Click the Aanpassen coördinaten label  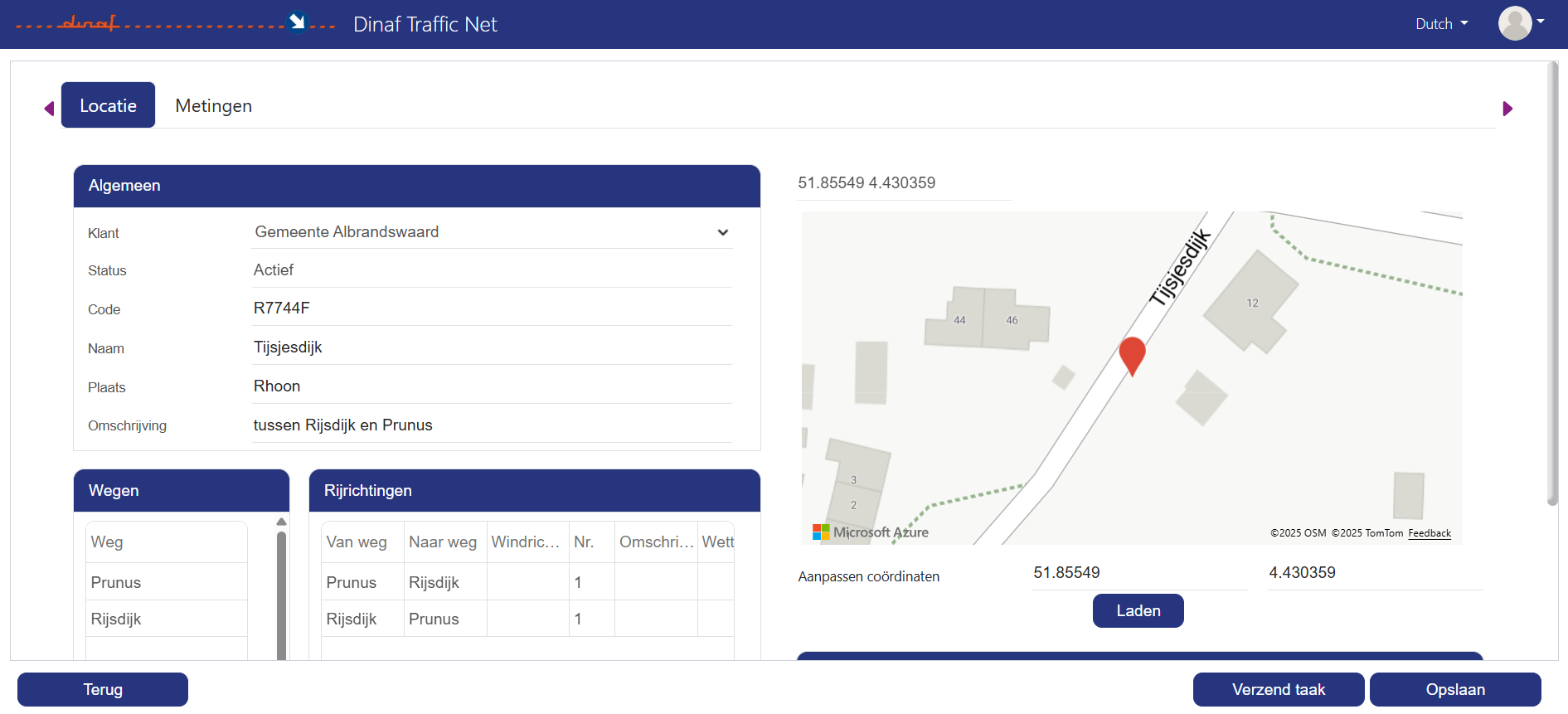tap(869, 576)
